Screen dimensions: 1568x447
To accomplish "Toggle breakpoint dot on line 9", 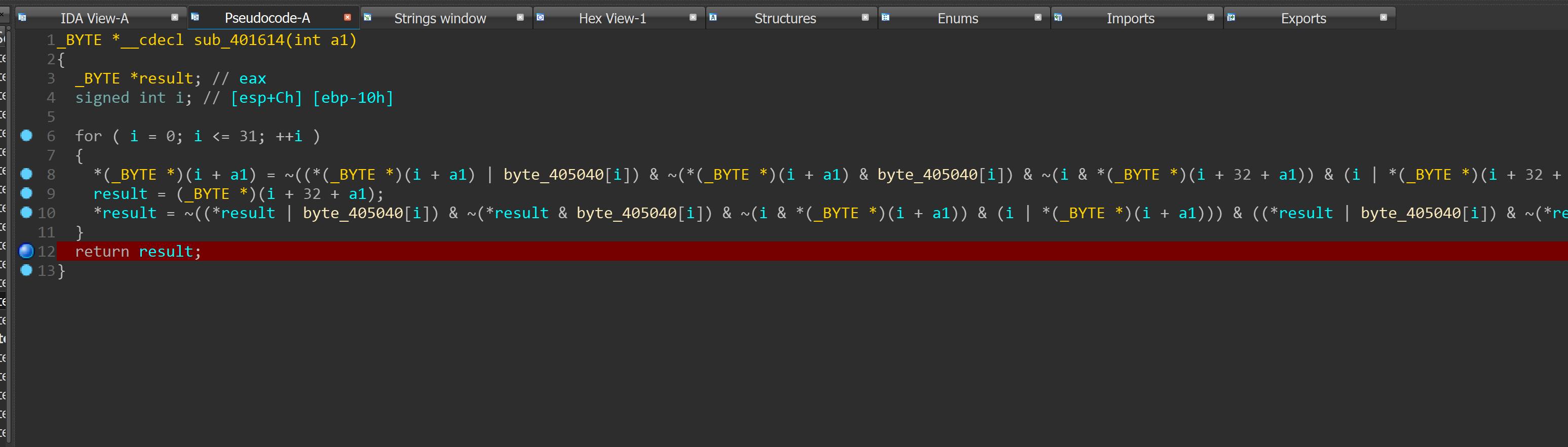I will (x=26, y=193).
